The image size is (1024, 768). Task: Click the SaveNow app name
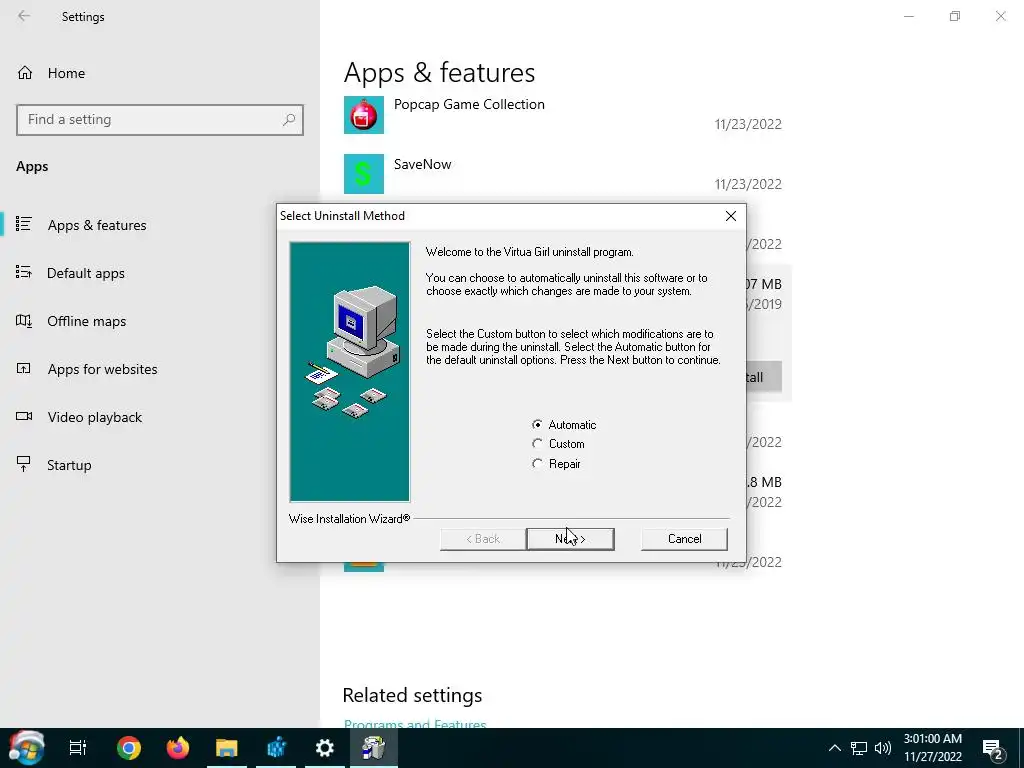423,164
